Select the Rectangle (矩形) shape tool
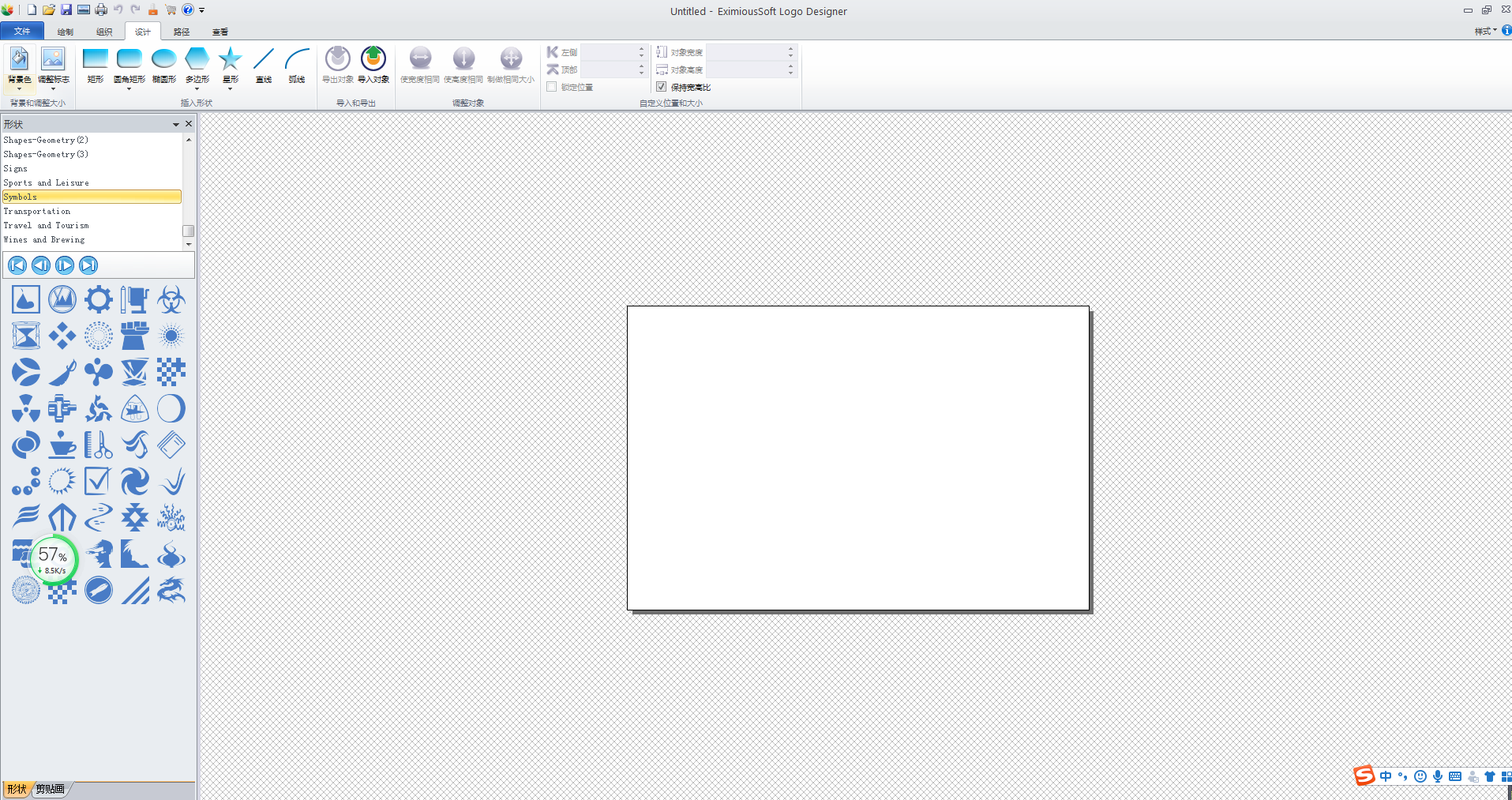The image size is (1512, 800). click(x=95, y=65)
